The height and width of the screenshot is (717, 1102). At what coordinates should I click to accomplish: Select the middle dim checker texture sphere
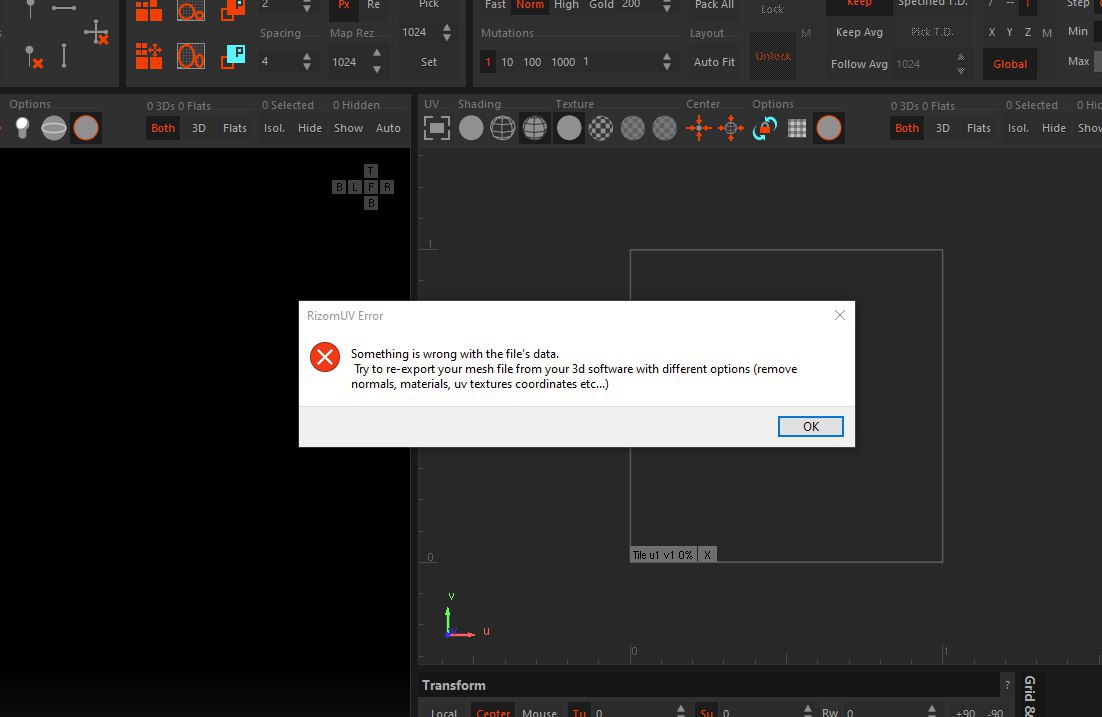click(x=633, y=128)
